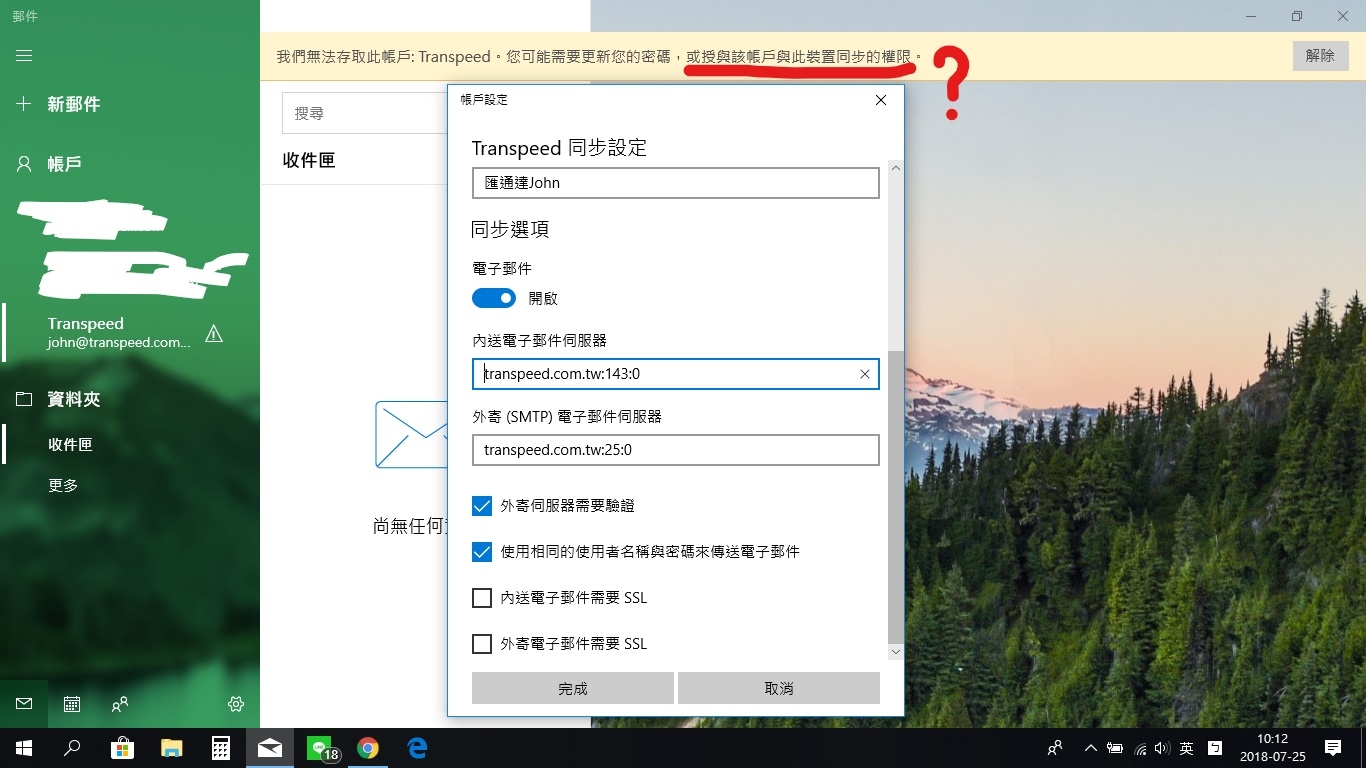This screenshot has height=768, width=1366.
Task: Open the Windows Start menu
Action: coord(24,748)
